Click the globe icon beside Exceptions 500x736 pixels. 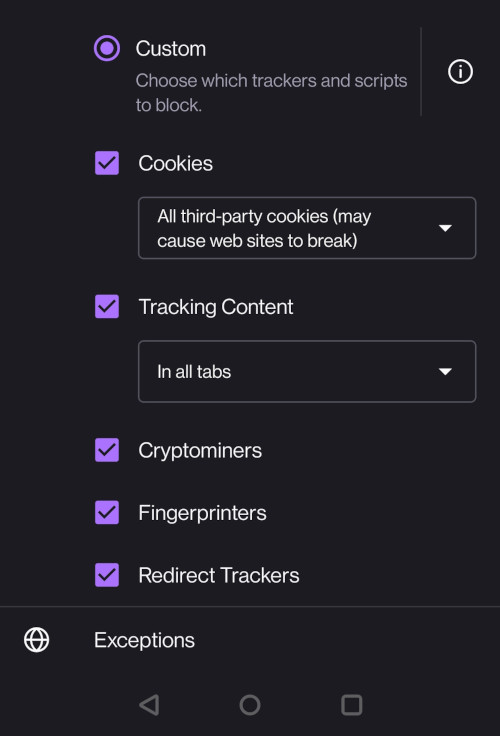pyautogui.click(x=37, y=640)
